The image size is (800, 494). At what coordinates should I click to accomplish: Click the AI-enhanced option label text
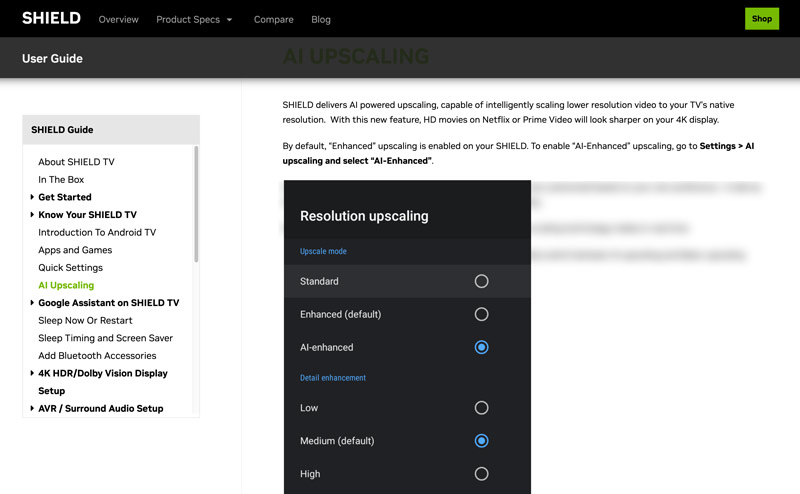[327, 348]
